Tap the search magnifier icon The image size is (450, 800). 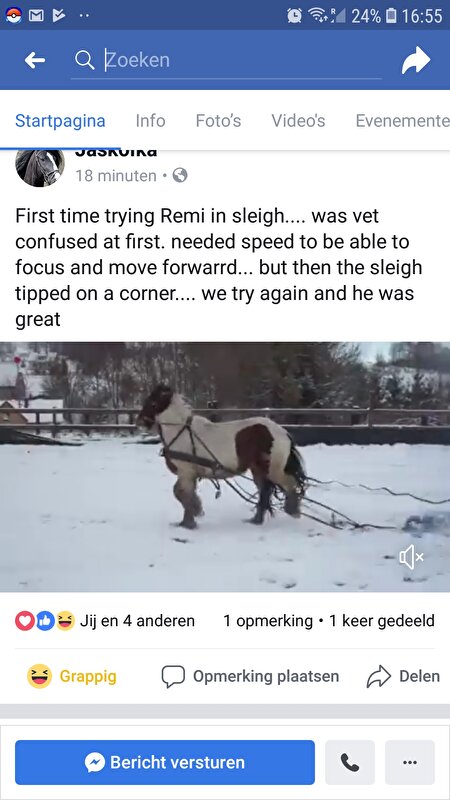point(84,60)
